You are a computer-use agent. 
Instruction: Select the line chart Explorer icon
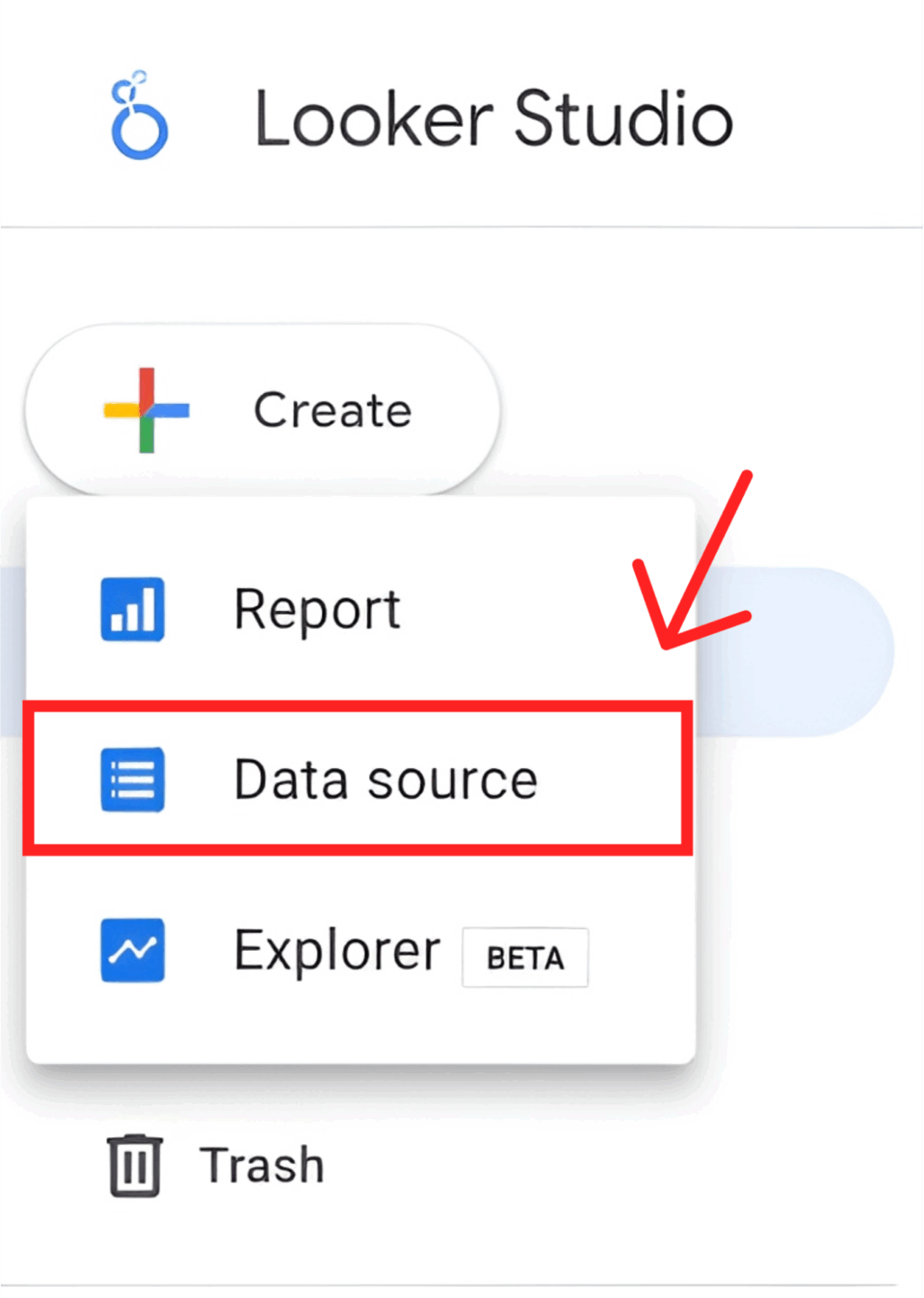coord(131,949)
